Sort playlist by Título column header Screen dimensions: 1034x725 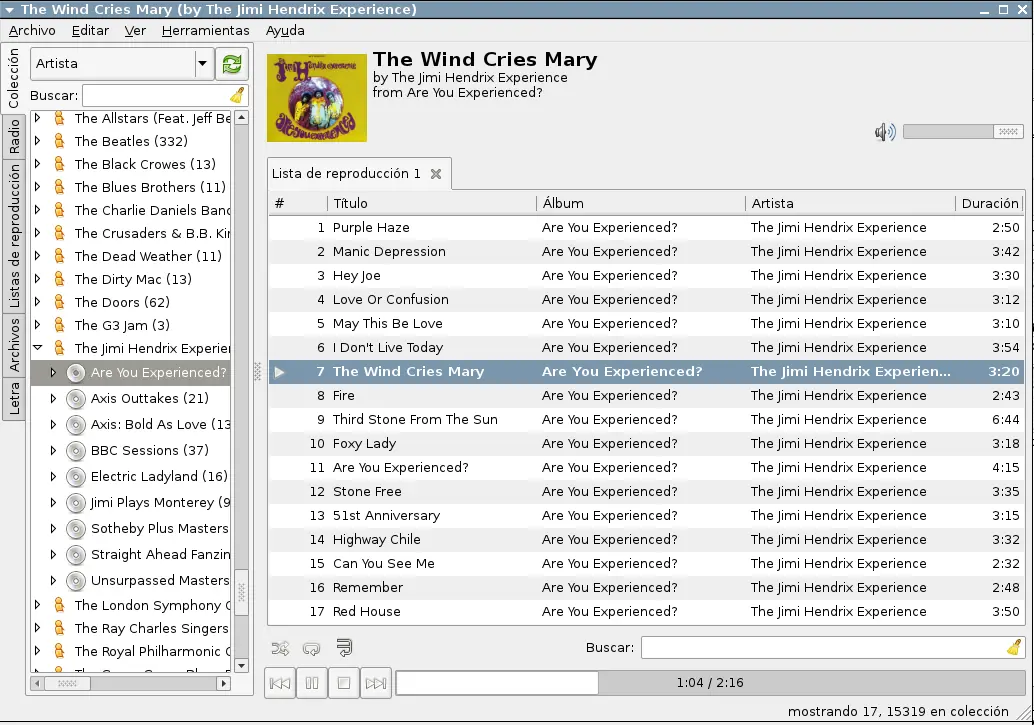(x=432, y=203)
